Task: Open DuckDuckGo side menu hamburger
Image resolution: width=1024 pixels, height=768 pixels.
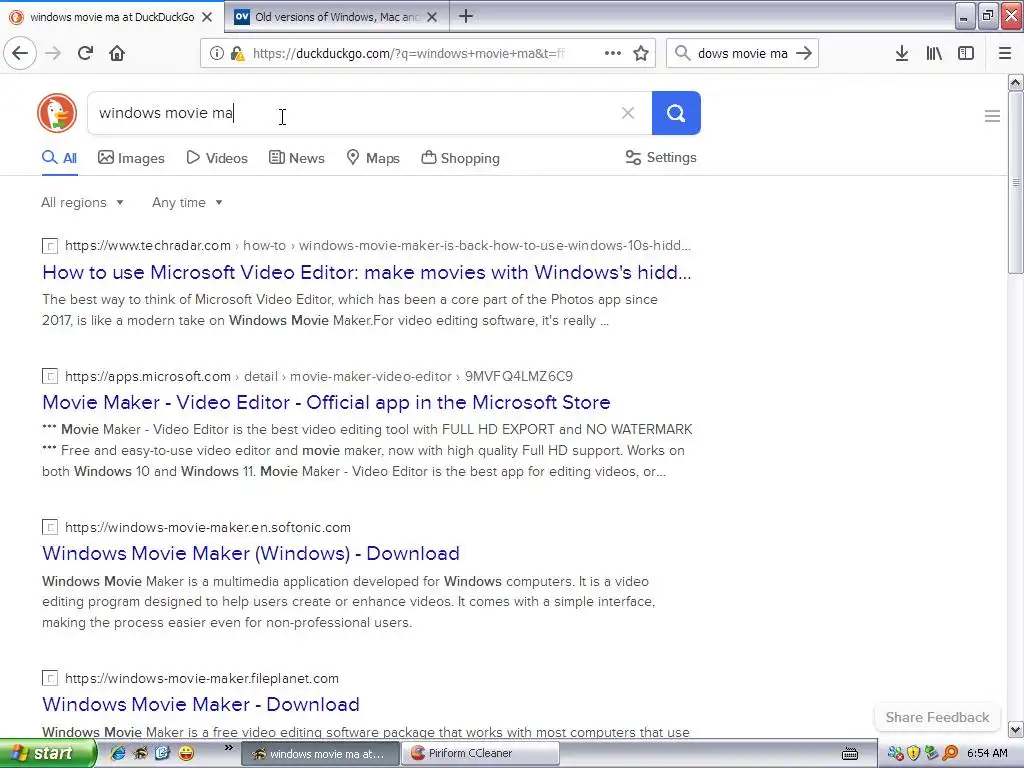Action: pyautogui.click(x=992, y=116)
